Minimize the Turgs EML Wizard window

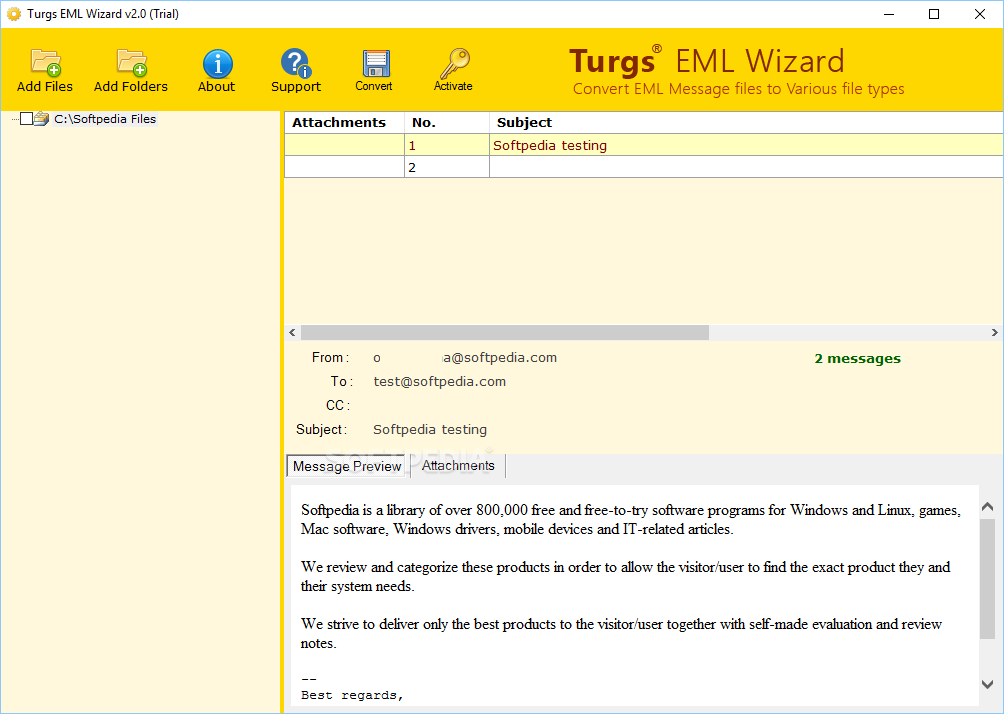point(889,14)
